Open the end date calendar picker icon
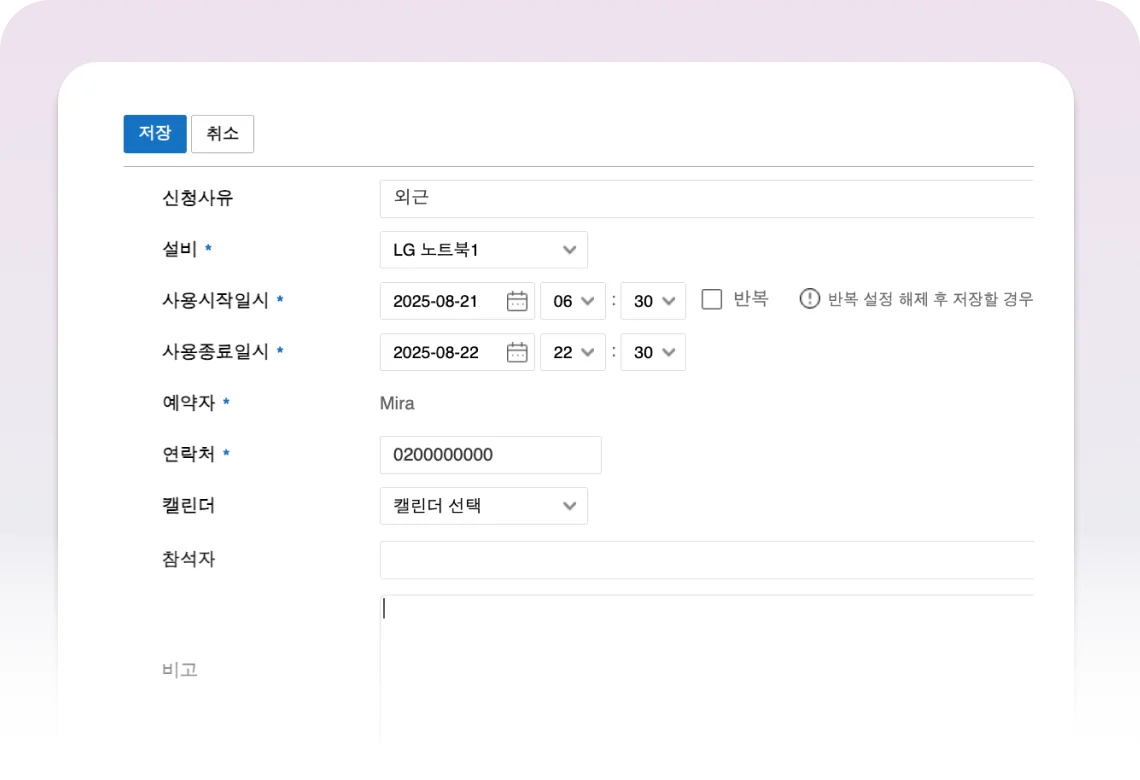This screenshot has width=1140, height=780. (517, 352)
